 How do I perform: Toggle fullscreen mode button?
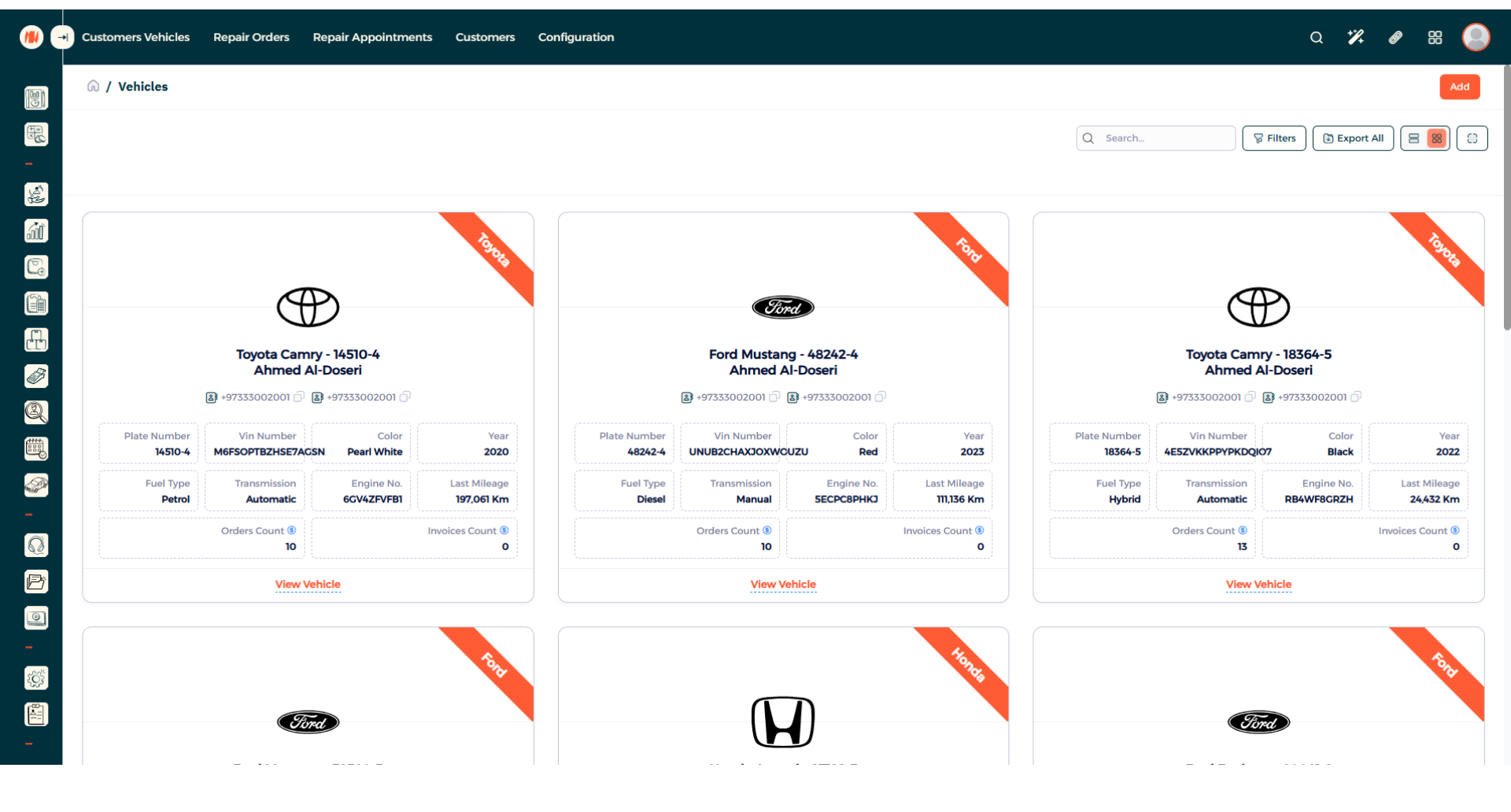tap(1472, 138)
